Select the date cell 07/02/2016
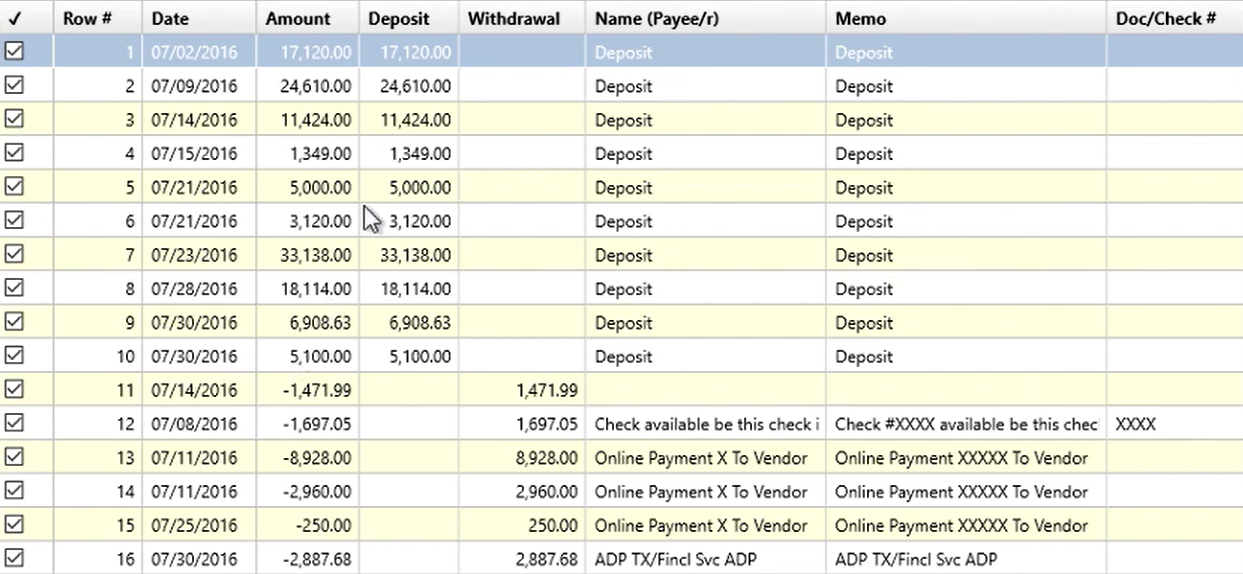The width and height of the screenshot is (1243, 574). coord(199,52)
